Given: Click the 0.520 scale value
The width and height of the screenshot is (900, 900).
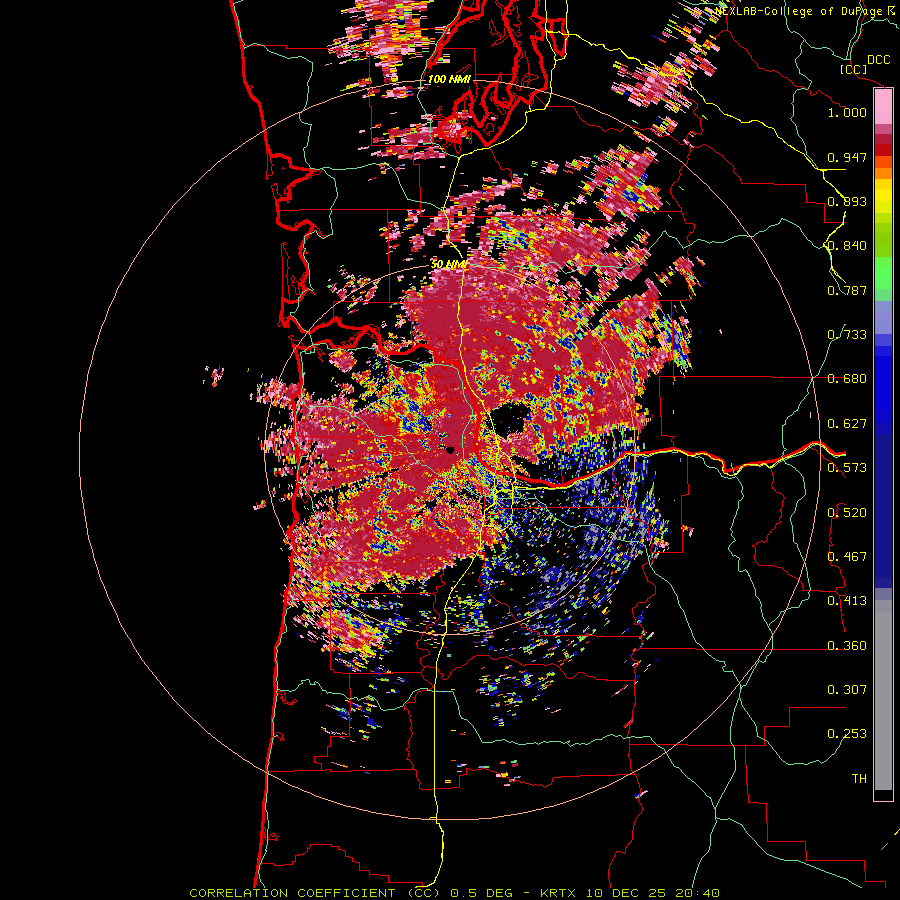Looking at the screenshot, I should [847, 513].
